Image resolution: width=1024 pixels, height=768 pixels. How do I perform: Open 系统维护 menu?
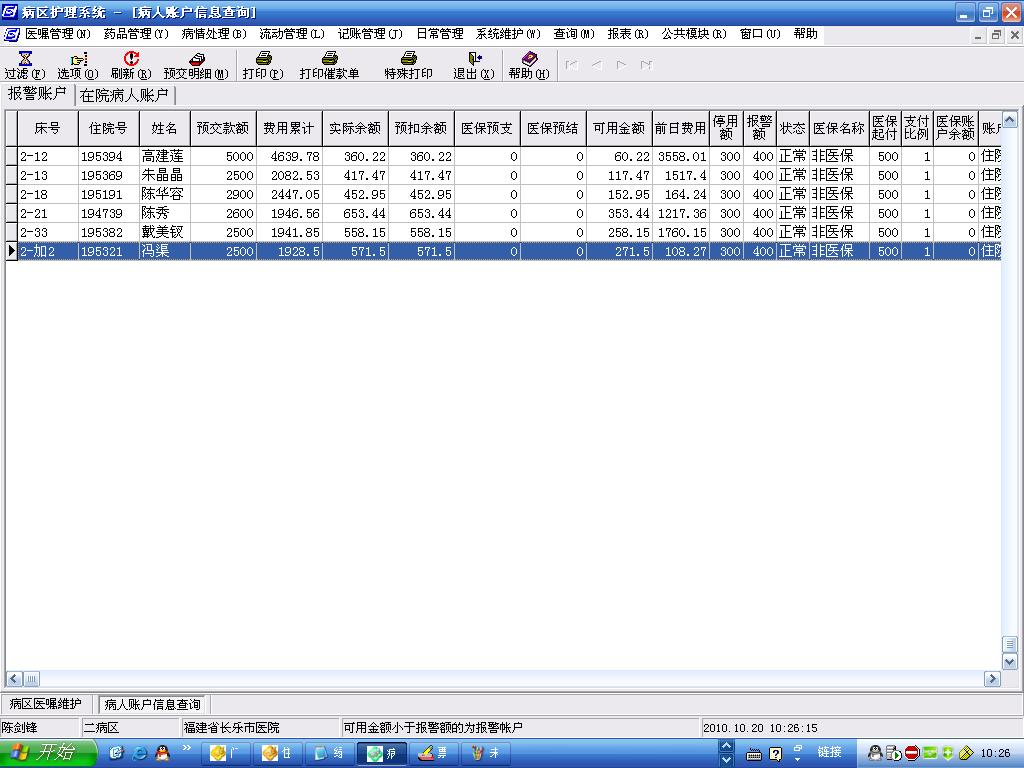(508, 34)
